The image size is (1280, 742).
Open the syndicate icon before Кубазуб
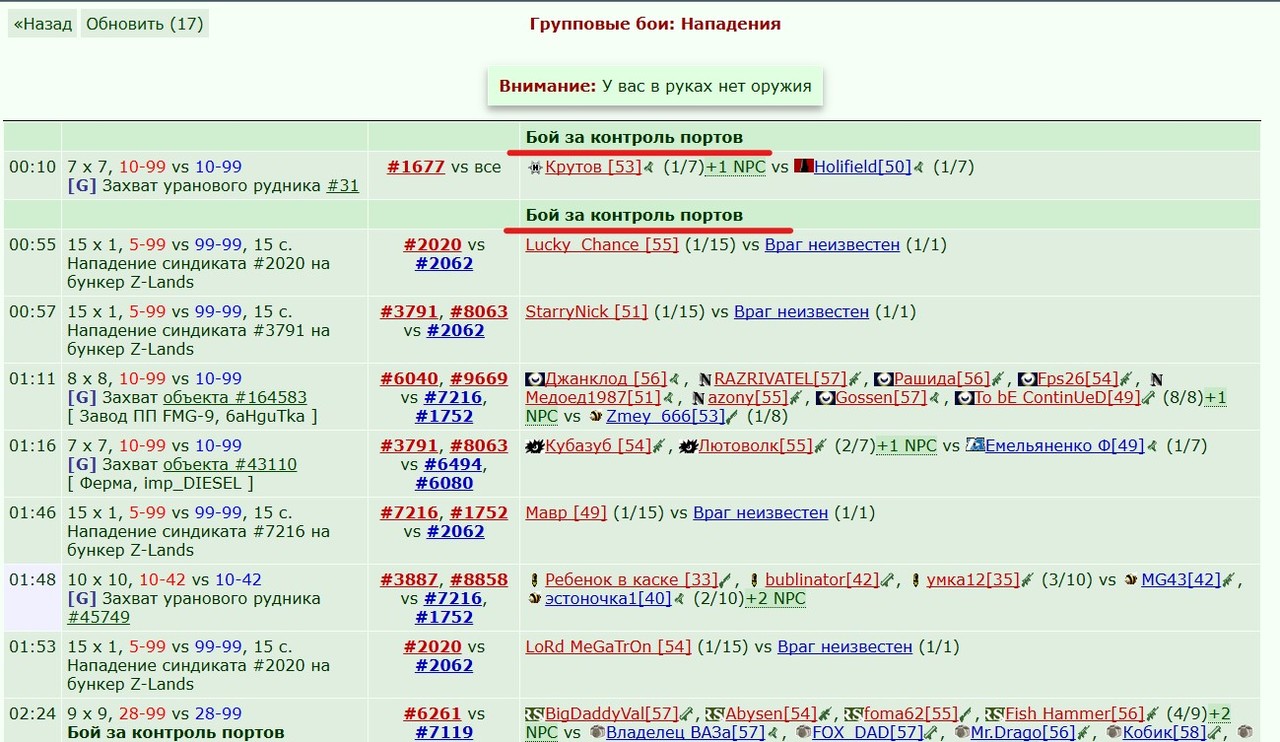point(535,446)
